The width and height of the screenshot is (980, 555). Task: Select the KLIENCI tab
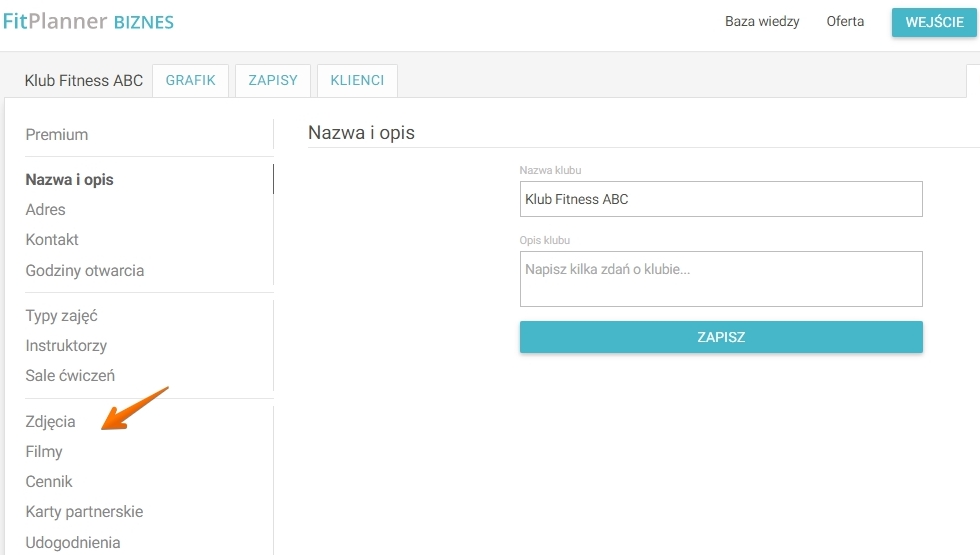tap(357, 81)
